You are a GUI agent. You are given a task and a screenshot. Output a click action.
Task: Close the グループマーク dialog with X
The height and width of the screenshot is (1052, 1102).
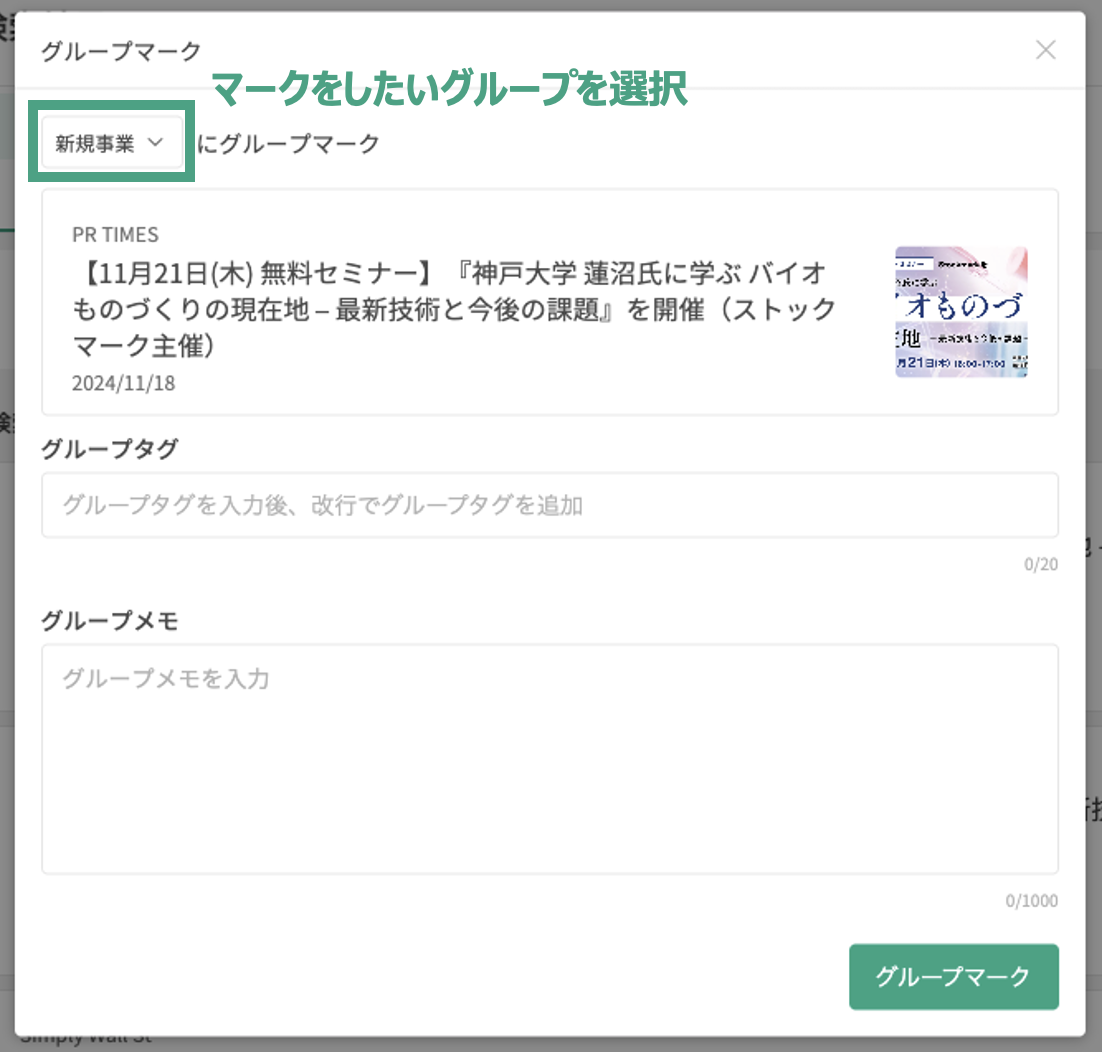[x=1045, y=50]
